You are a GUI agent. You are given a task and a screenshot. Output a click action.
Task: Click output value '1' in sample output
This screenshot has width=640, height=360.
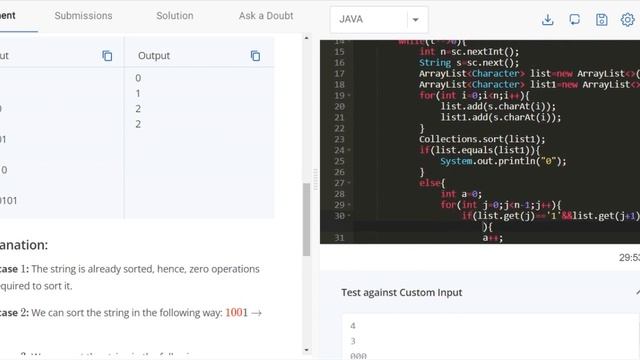click(x=138, y=93)
